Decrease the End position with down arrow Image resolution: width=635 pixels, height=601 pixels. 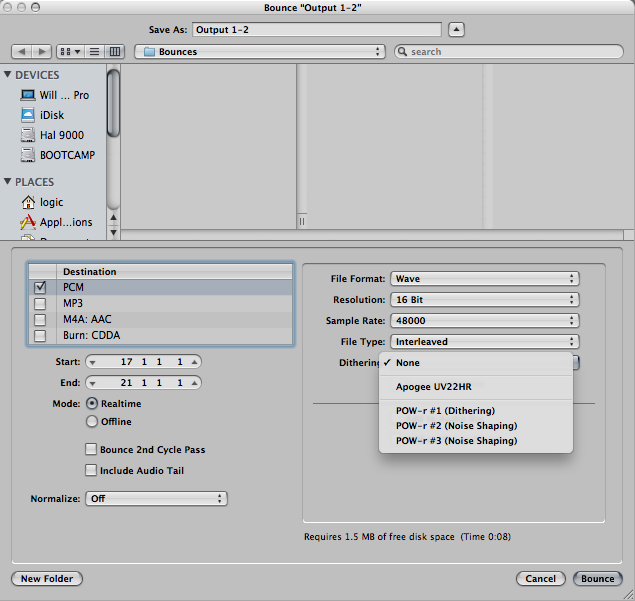[x=92, y=383]
